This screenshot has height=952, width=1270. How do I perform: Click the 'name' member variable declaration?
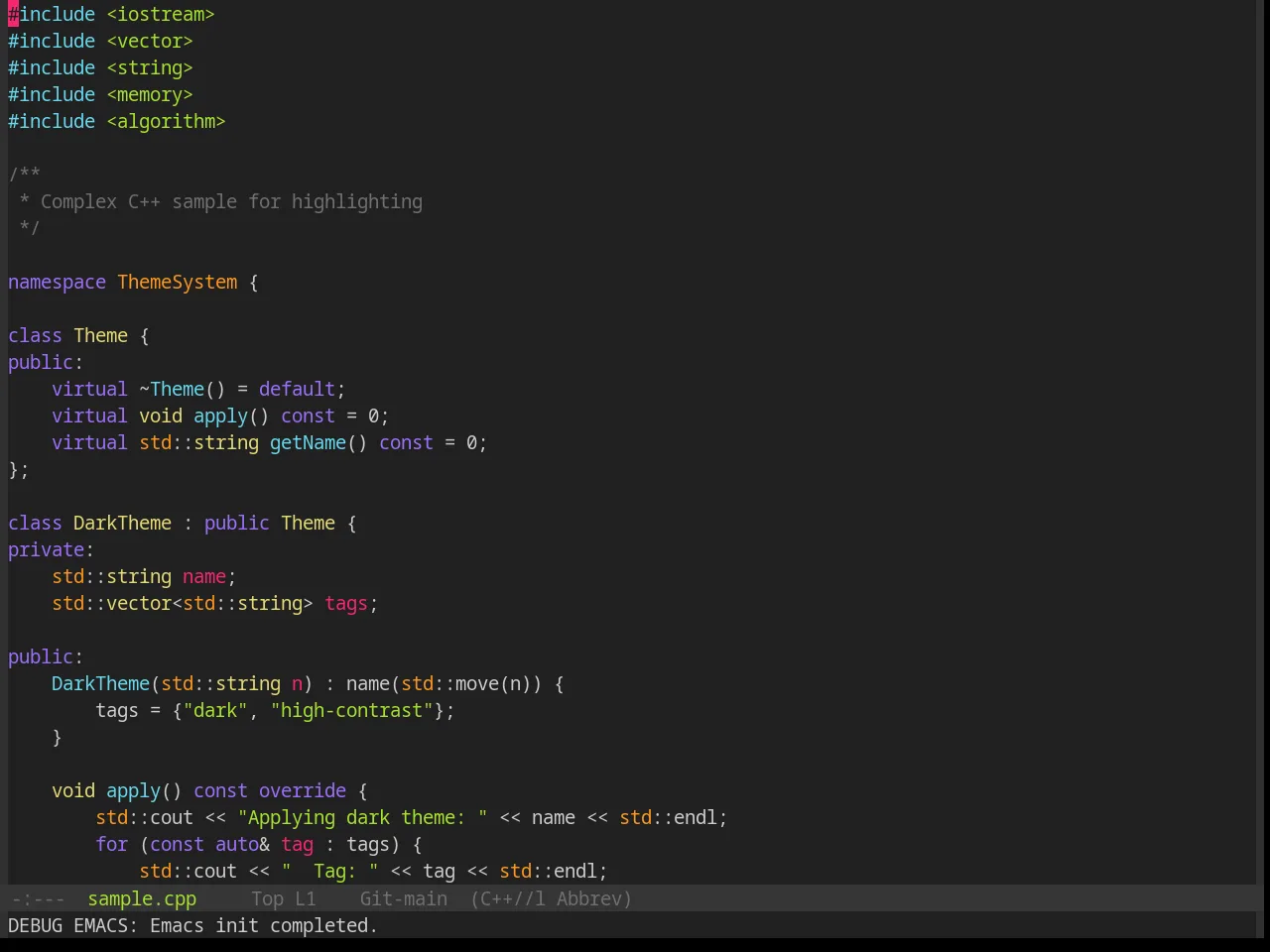204,576
